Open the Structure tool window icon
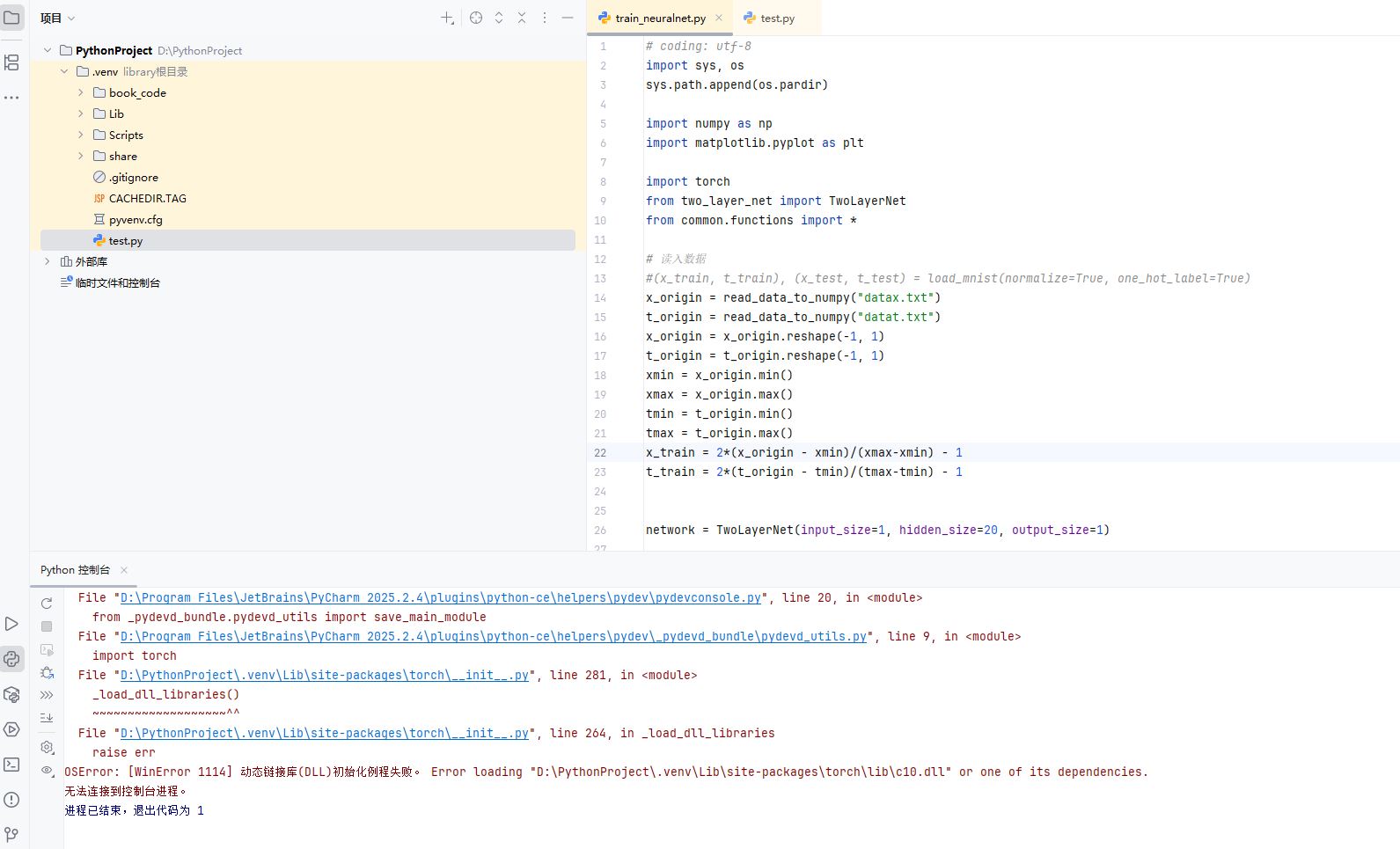 coord(12,62)
